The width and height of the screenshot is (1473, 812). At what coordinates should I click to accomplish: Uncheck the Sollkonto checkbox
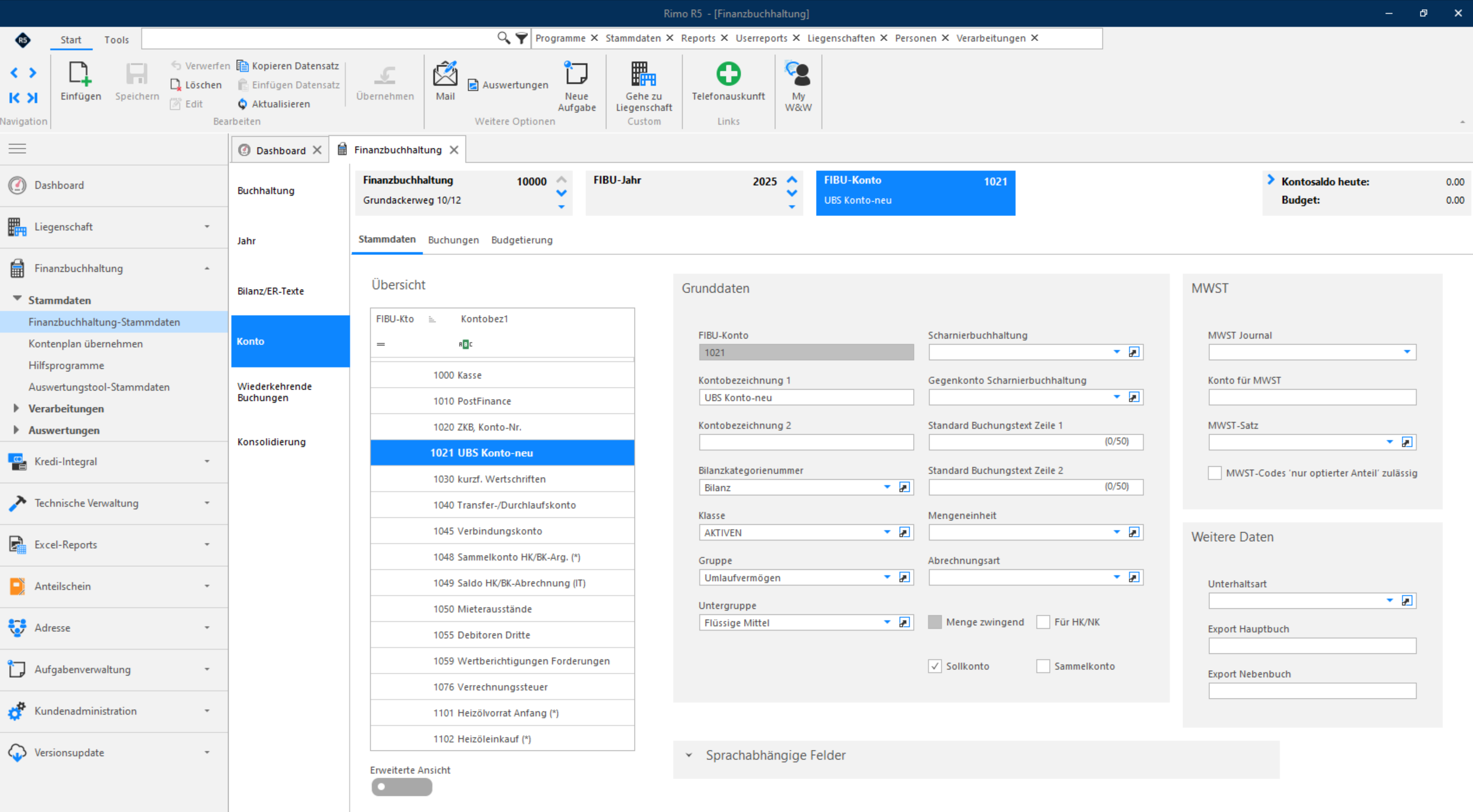934,666
